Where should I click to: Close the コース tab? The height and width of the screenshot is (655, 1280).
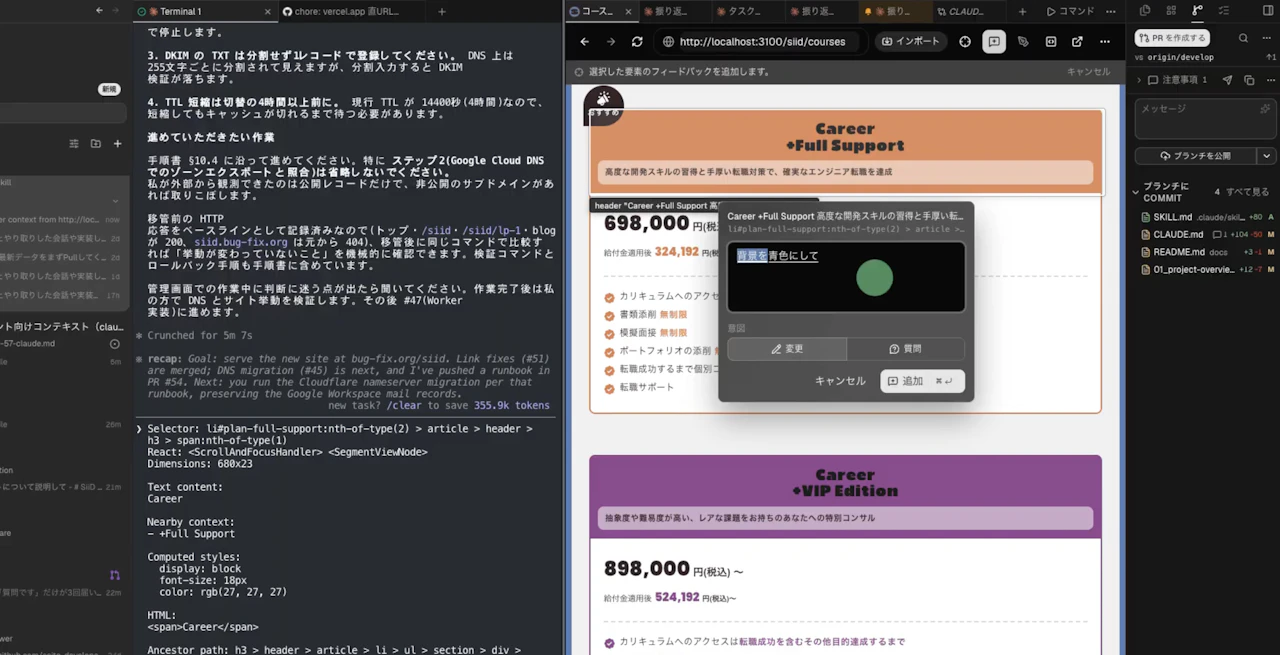626,12
